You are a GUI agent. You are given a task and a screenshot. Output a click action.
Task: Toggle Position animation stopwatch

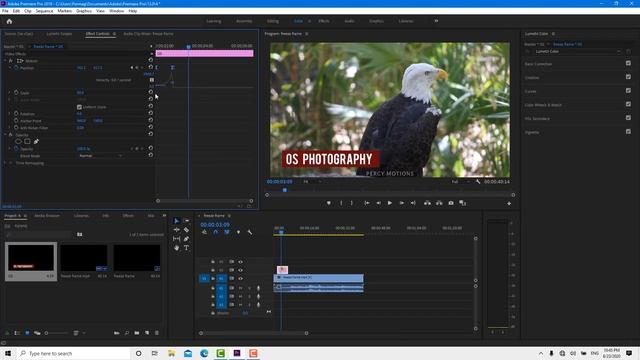pos(16,67)
